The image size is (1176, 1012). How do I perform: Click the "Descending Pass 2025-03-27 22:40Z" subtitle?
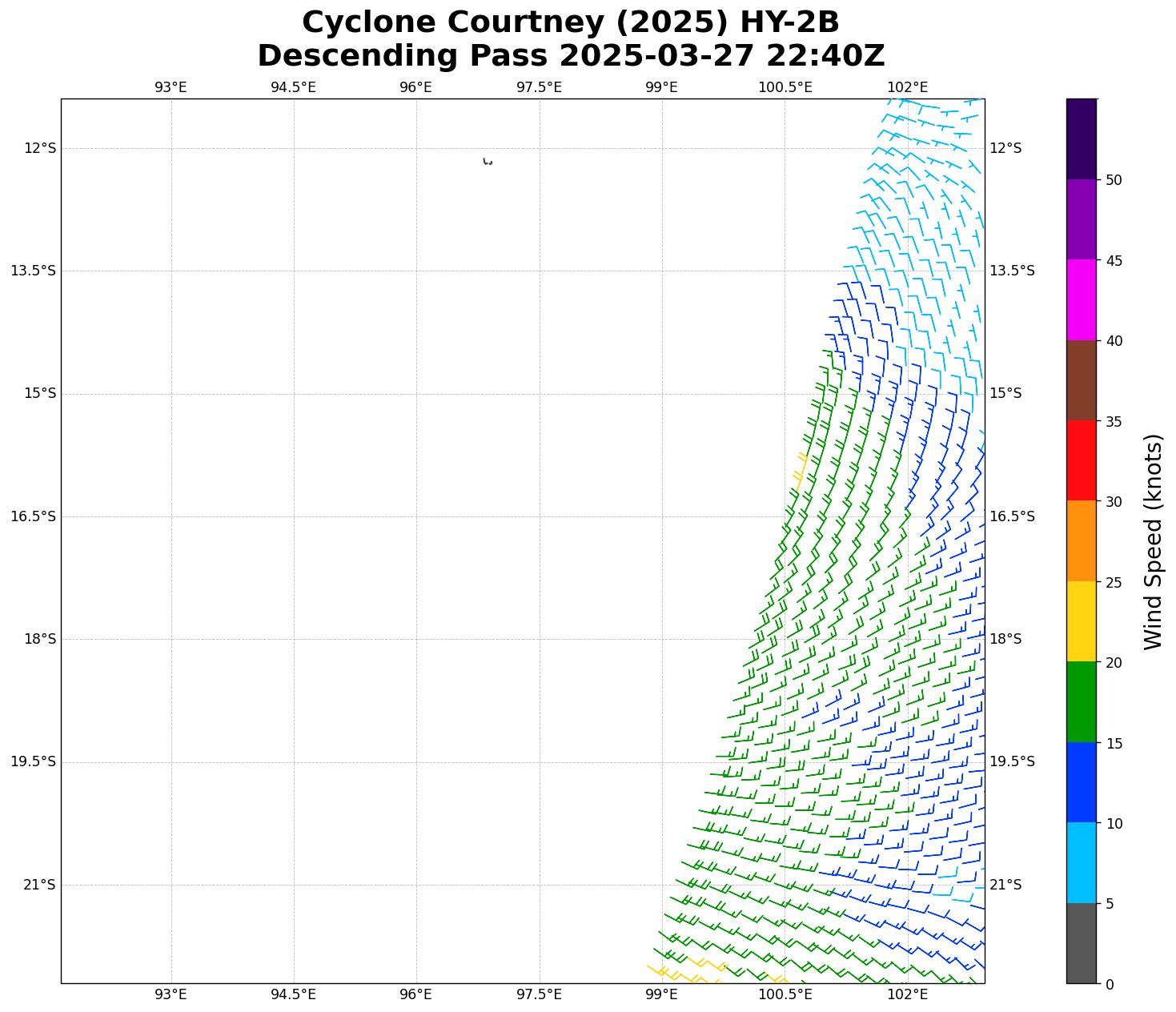click(570, 56)
